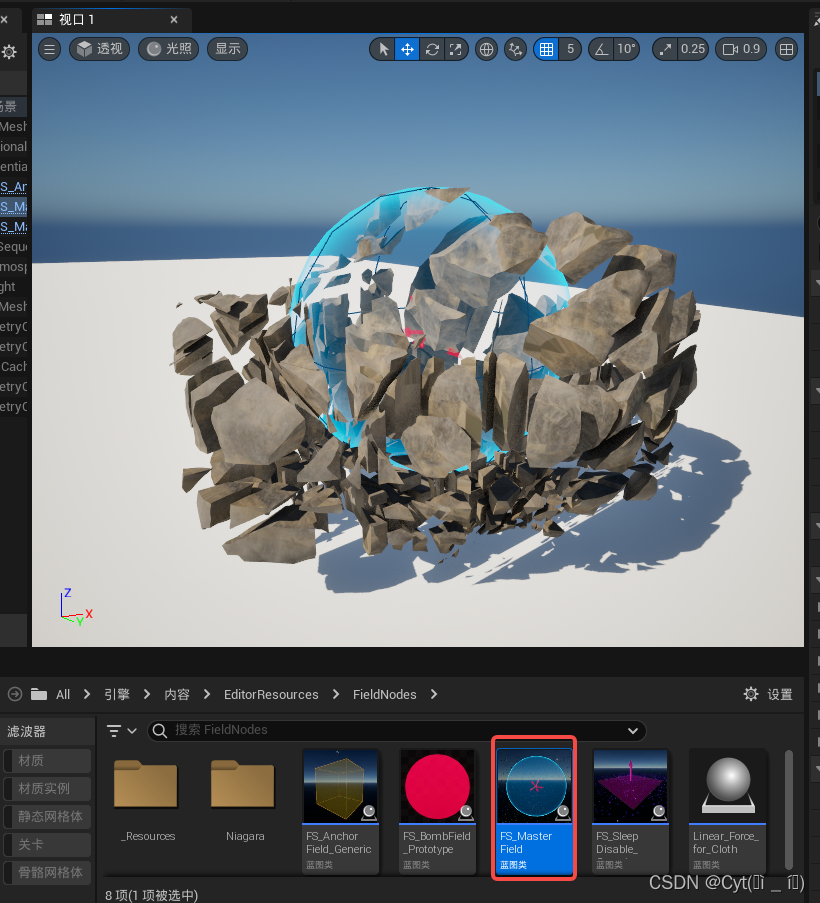Click the 静态网格体 filter button
The height and width of the screenshot is (903, 820).
(46, 817)
